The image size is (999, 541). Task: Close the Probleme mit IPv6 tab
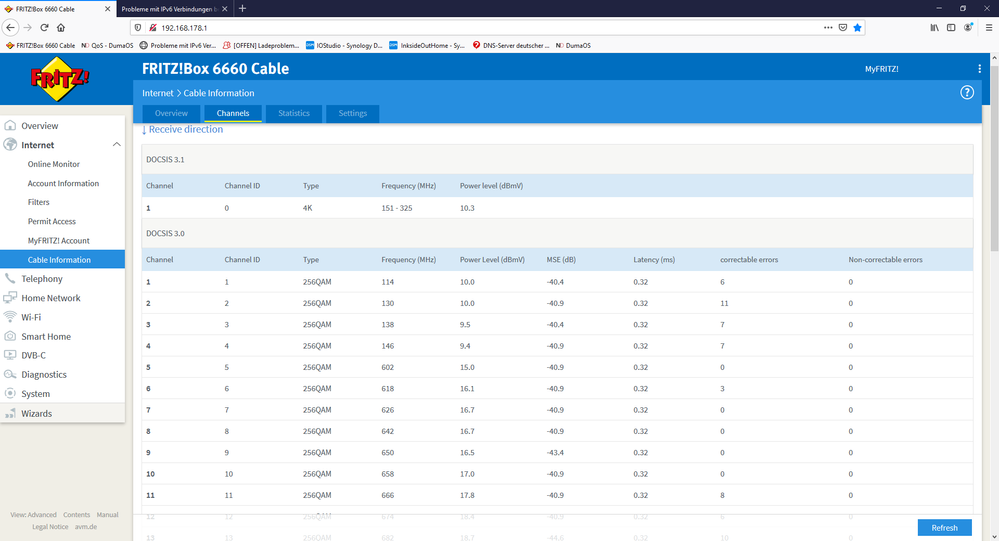coord(224,9)
